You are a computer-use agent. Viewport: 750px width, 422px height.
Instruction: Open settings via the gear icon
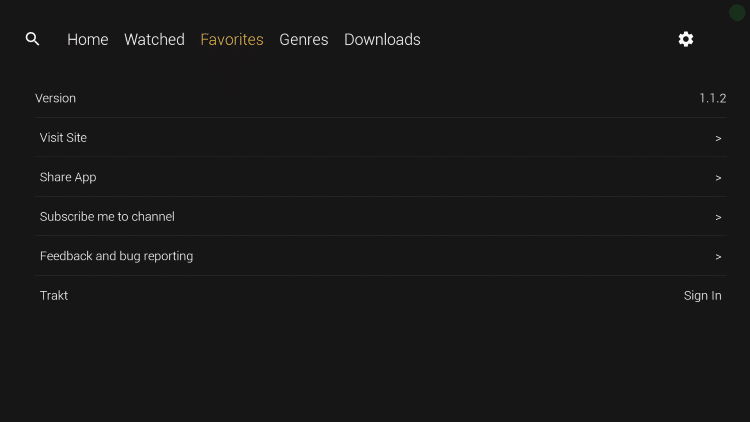685,39
